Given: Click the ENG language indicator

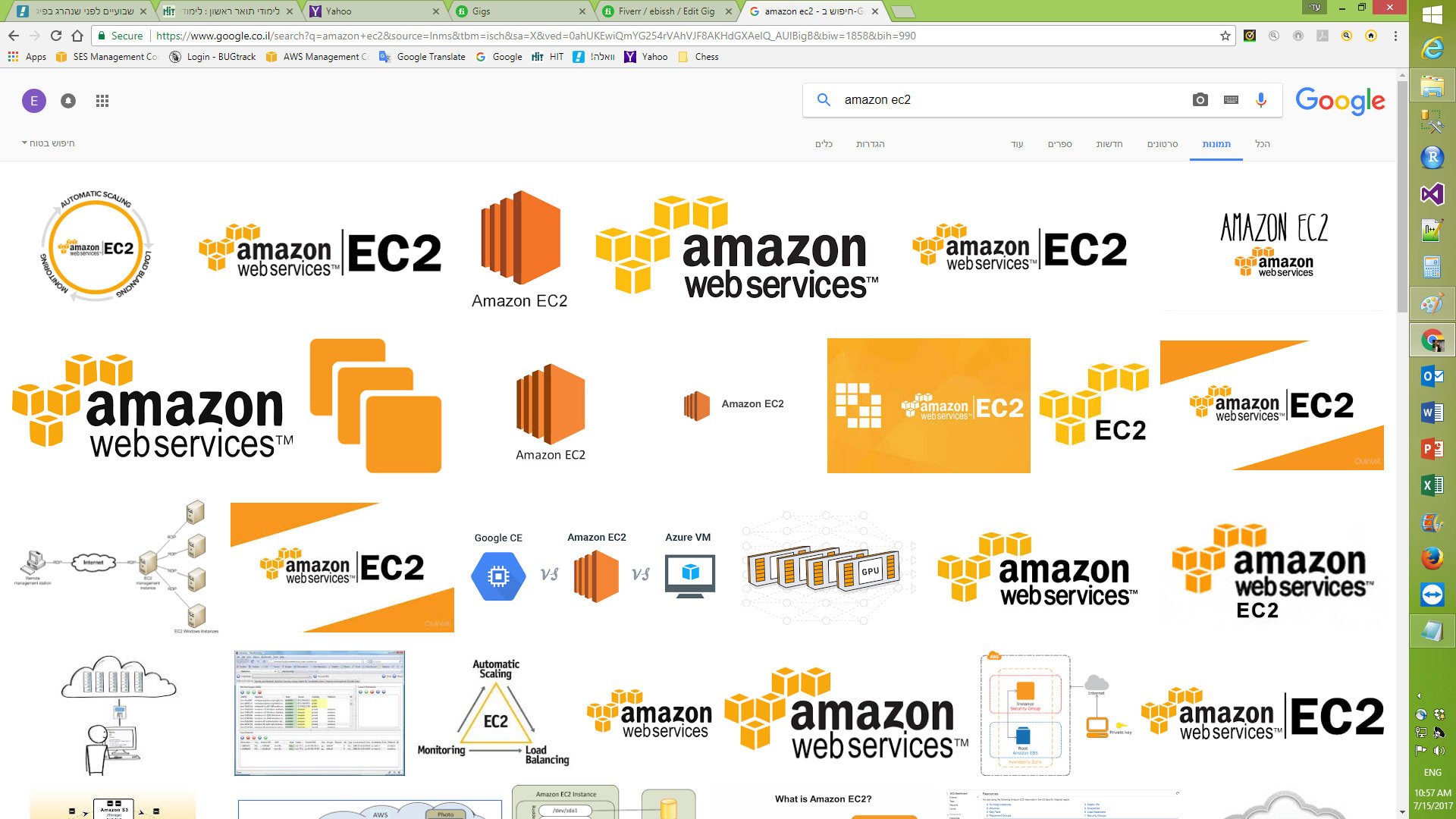Looking at the screenshot, I should pyautogui.click(x=1432, y=772).
